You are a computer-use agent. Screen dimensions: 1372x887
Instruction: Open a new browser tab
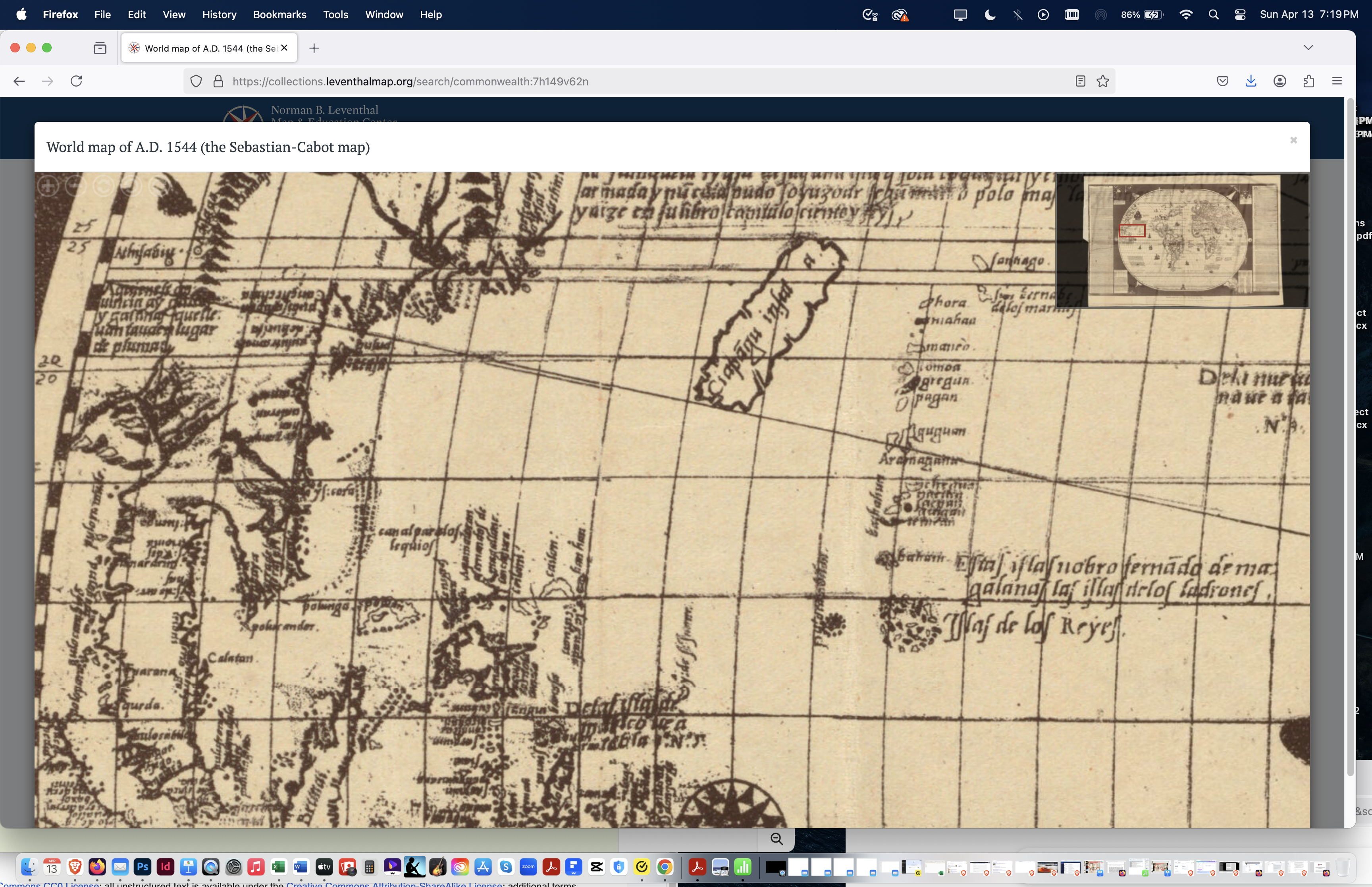[314, 48]
